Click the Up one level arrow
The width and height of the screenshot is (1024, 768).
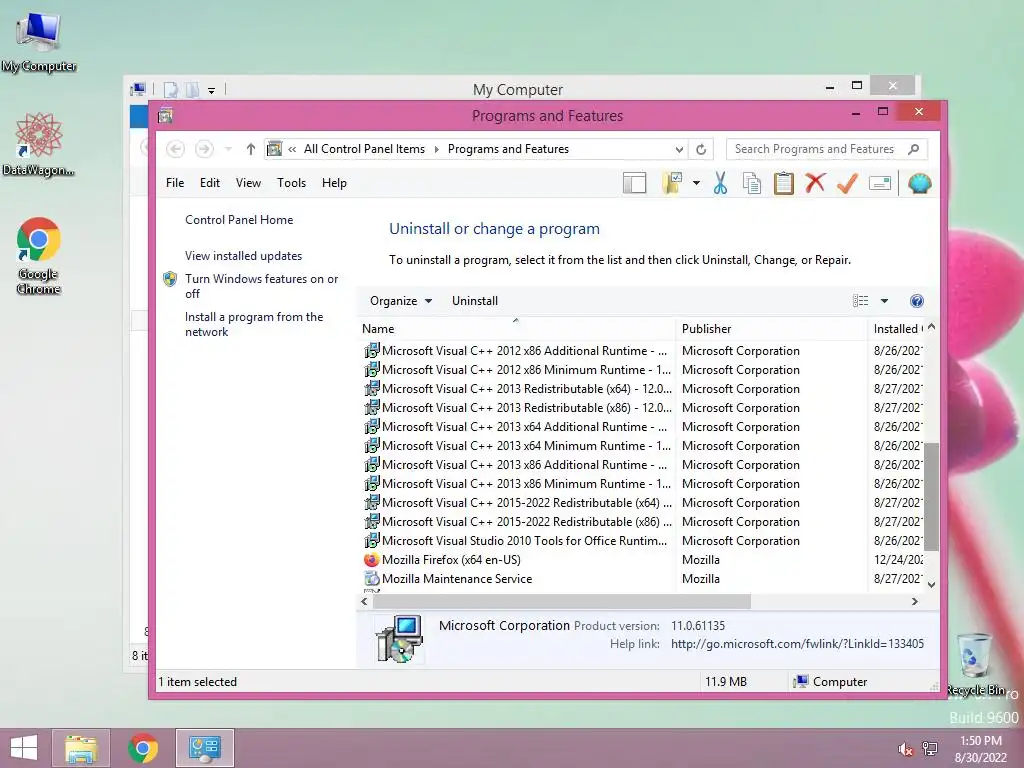pos(250,149)
